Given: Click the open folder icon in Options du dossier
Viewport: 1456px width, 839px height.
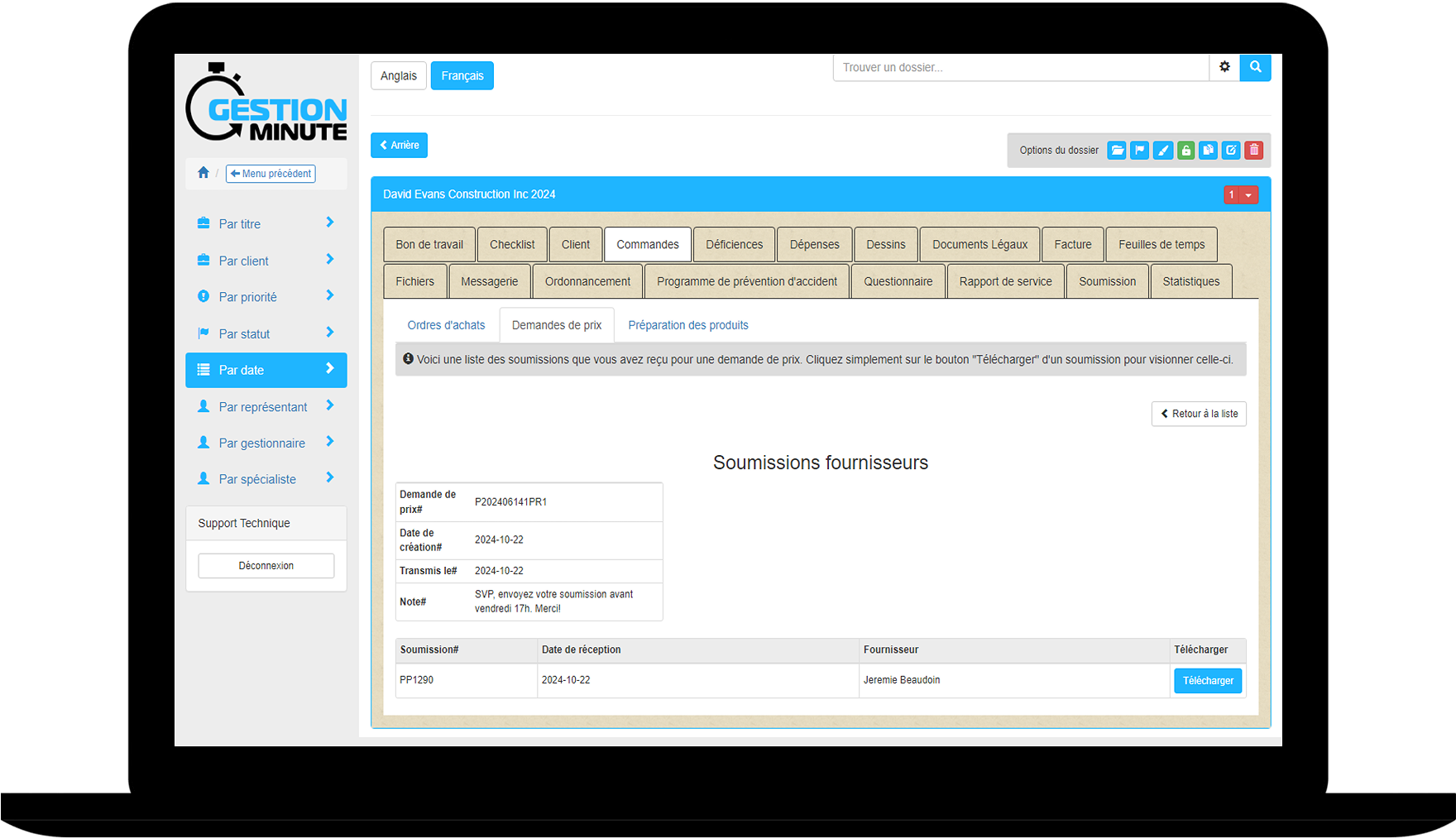Looking at the screenshot, I should [x=1117, y=151].
